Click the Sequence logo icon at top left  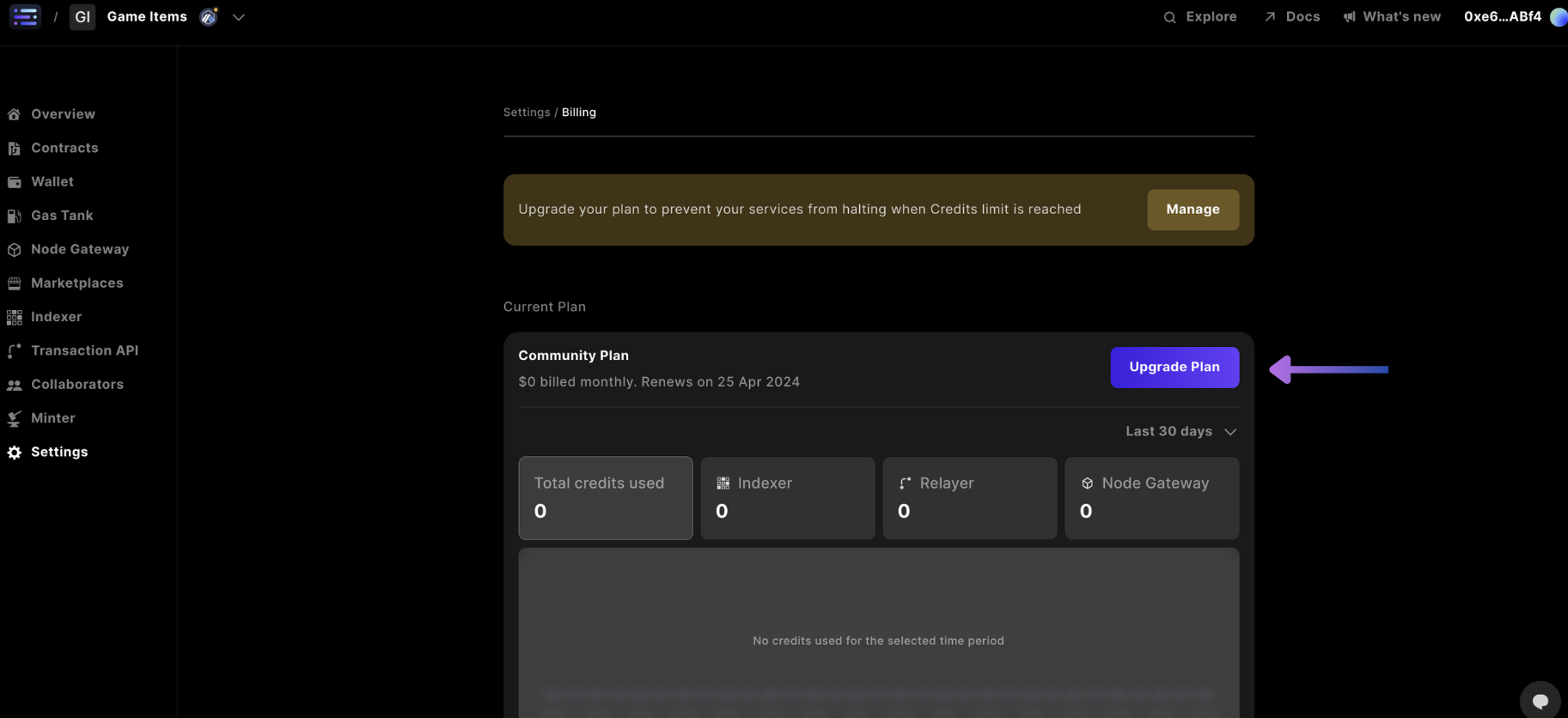pyautogui.click(x=25, y=16)
